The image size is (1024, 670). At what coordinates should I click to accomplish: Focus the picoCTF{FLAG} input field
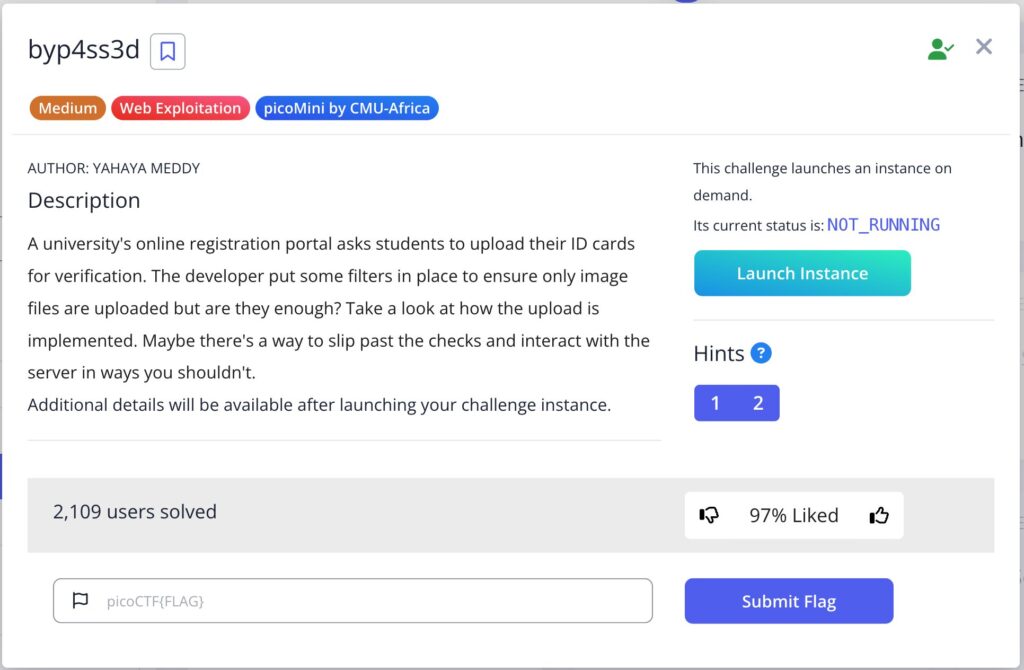point(370,601)
